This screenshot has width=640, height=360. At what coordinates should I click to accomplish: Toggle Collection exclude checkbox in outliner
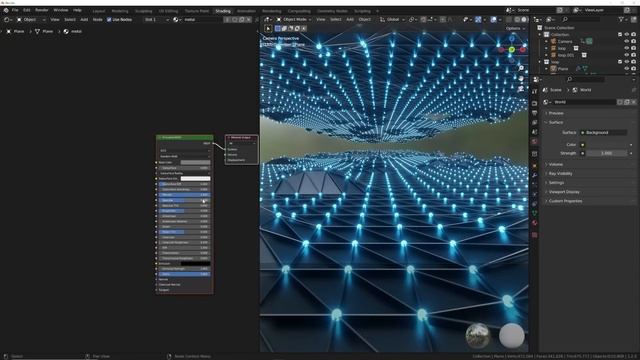coord(620,35)
